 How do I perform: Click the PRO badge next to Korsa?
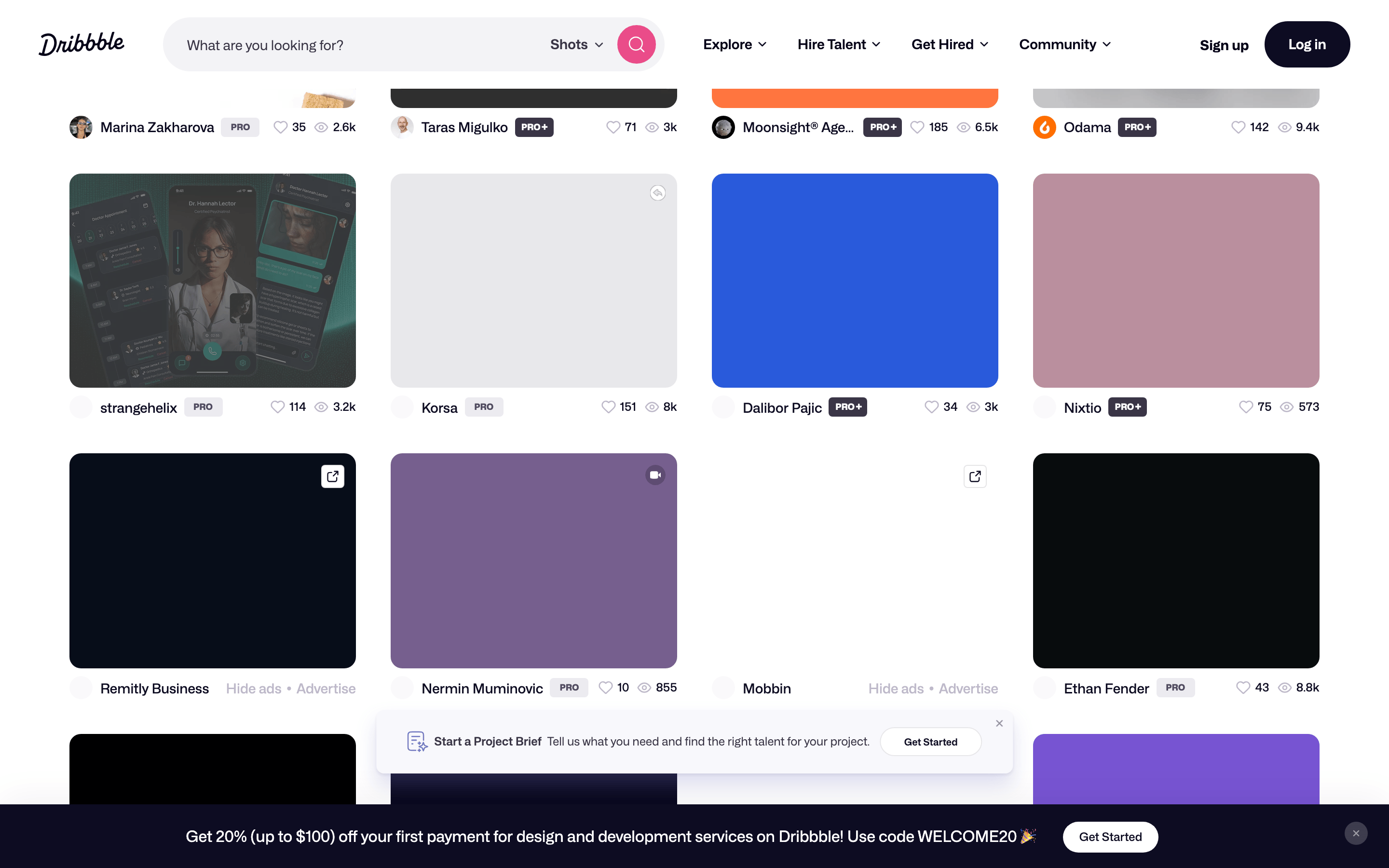pyautogui.click(x=483, y=407)
